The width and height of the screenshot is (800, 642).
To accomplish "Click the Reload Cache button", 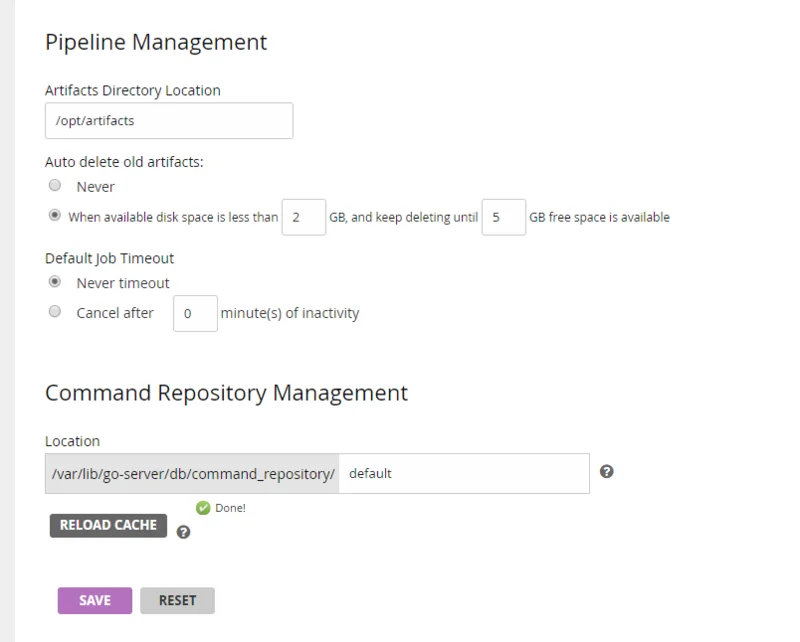I will (x=108, y=525).
